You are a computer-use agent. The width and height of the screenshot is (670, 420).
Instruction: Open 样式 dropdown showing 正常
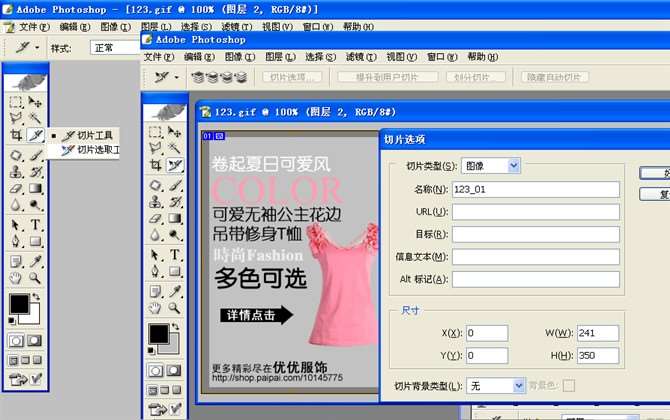click(x=115, y=48)
